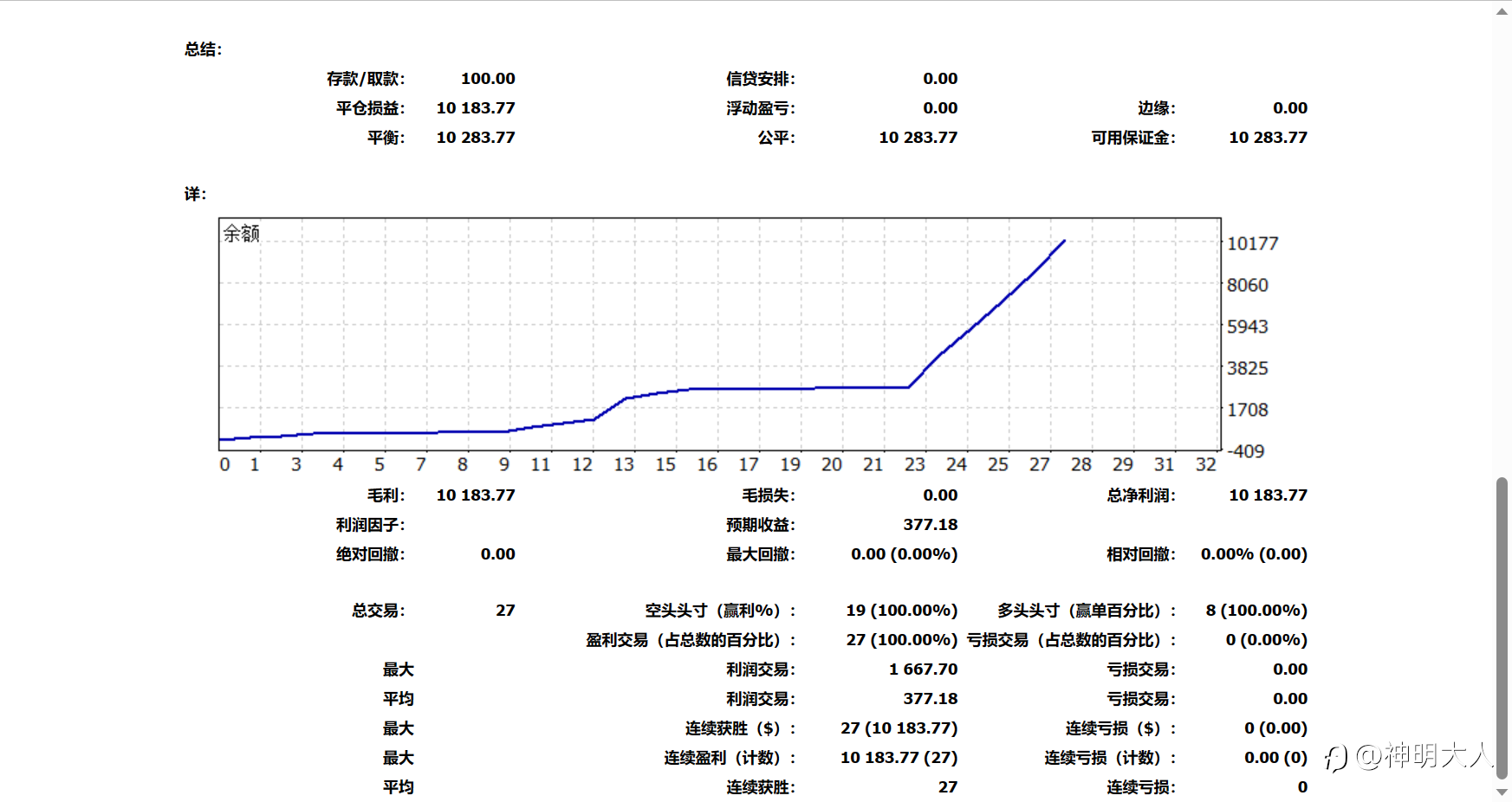Click the 总交易 label
This screenshot has width=1512, height=802.
coord(379,611)
